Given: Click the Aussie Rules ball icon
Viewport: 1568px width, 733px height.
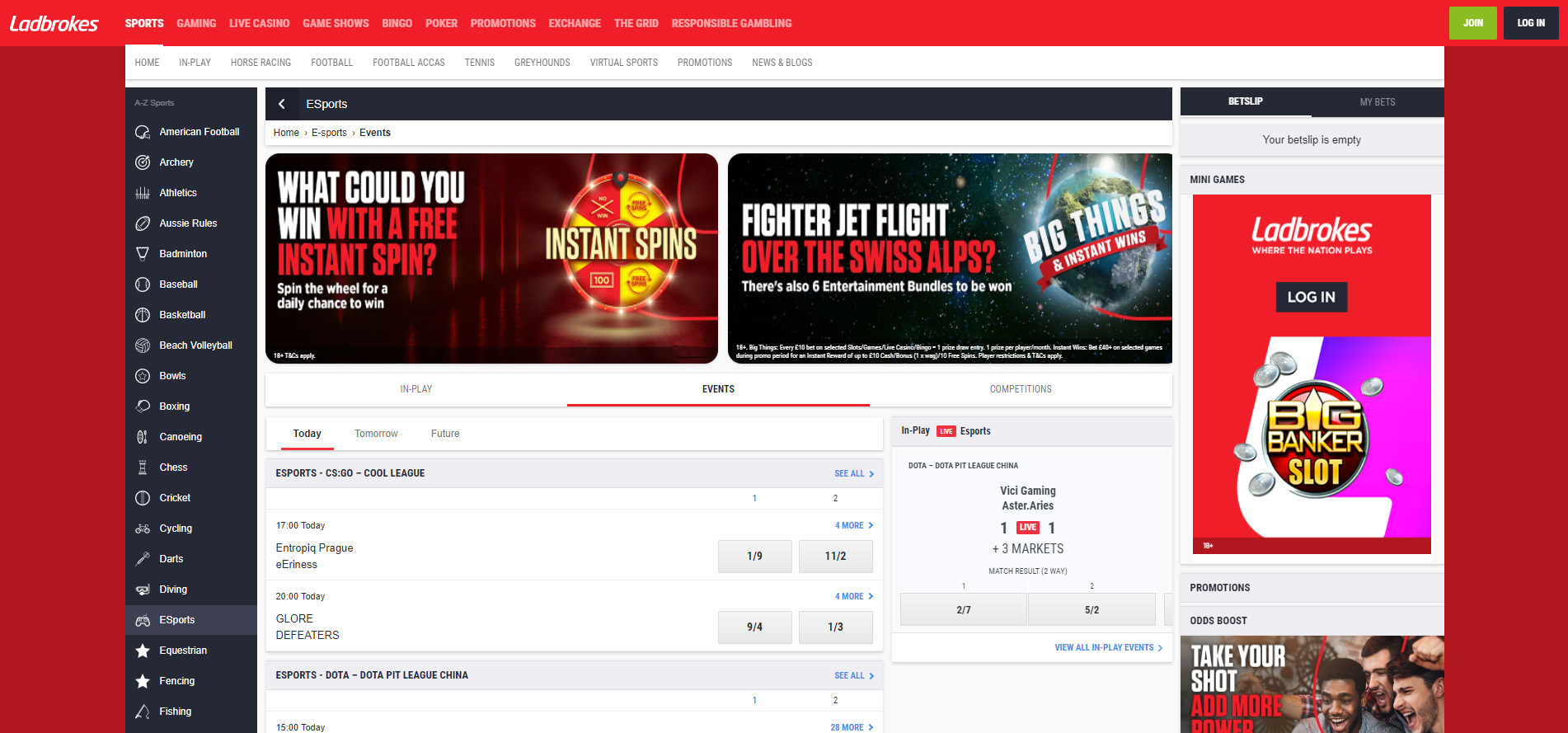Looking at the screenshot, I should (143, 223).
